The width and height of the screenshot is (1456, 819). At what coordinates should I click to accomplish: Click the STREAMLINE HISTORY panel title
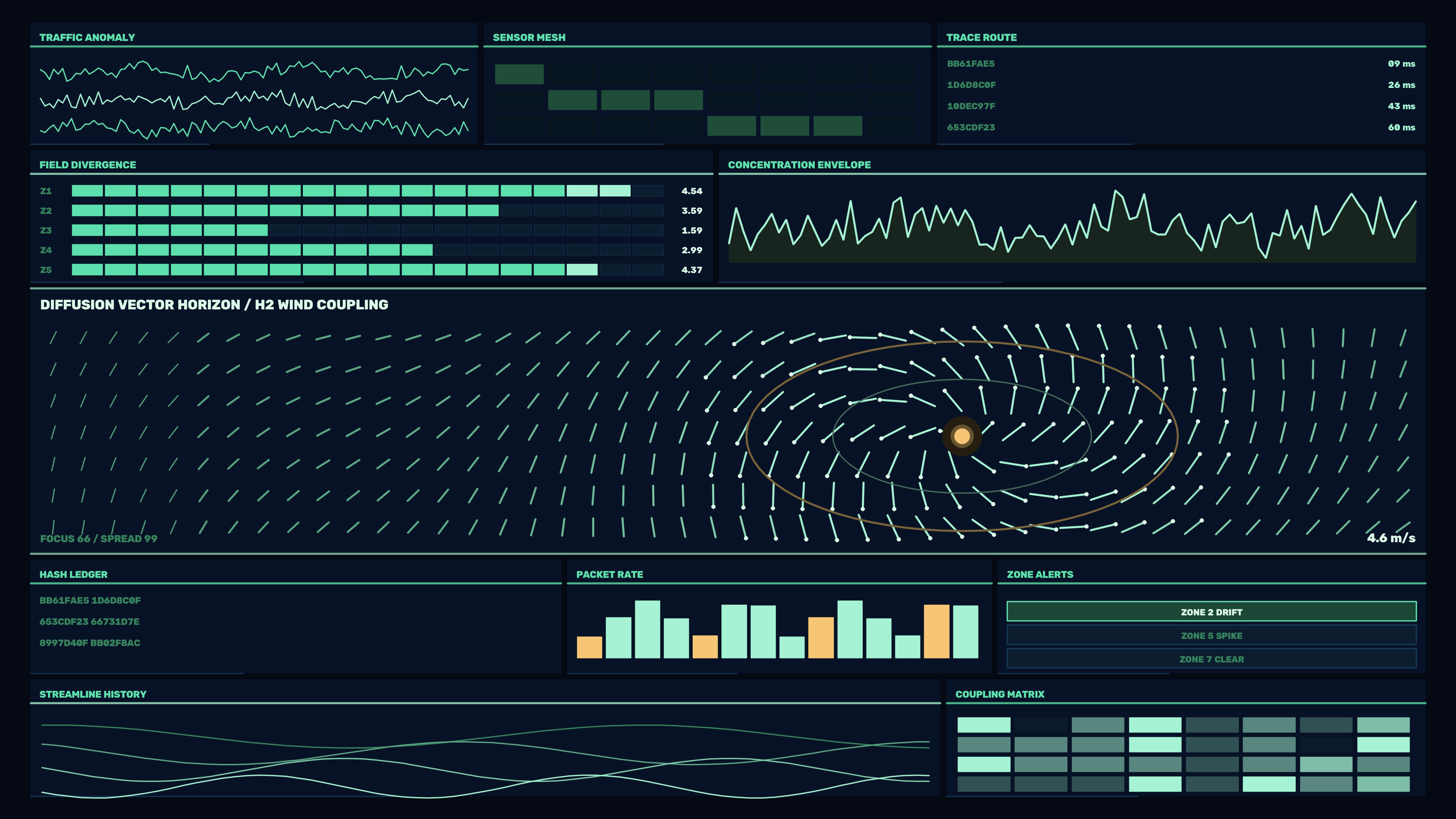[93, 694]
